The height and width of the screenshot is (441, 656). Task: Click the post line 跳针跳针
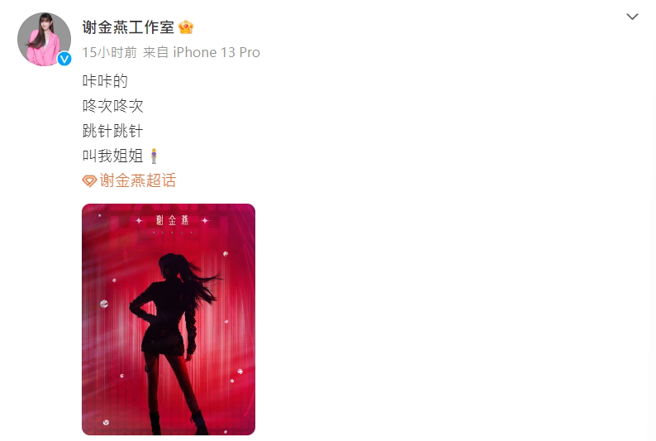tap(113, 131)
